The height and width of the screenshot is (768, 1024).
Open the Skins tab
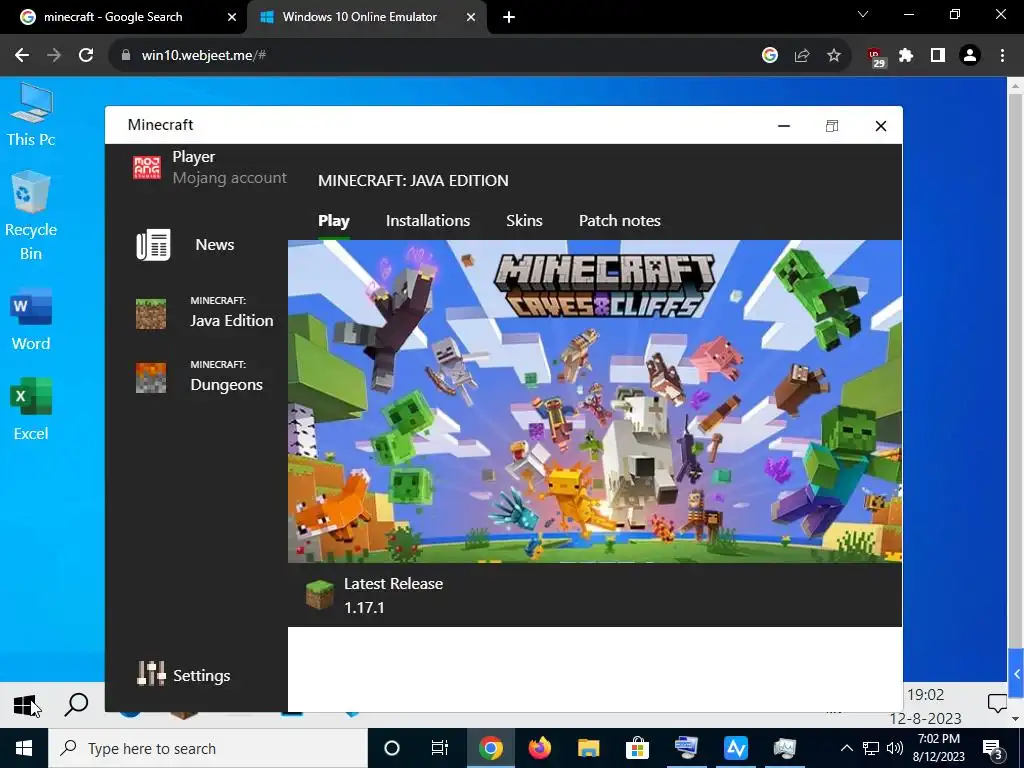pos(524,221)
